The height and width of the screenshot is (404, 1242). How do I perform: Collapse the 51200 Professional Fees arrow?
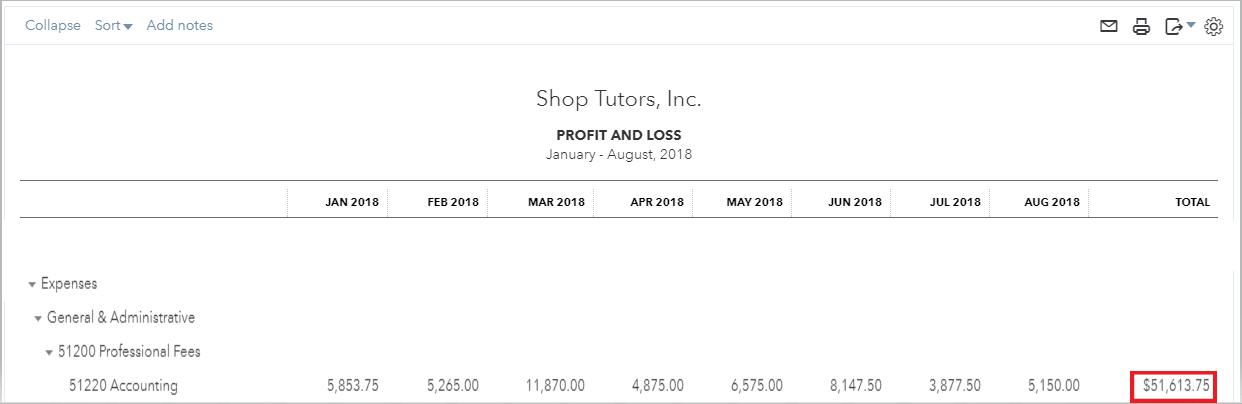[50, 353]
